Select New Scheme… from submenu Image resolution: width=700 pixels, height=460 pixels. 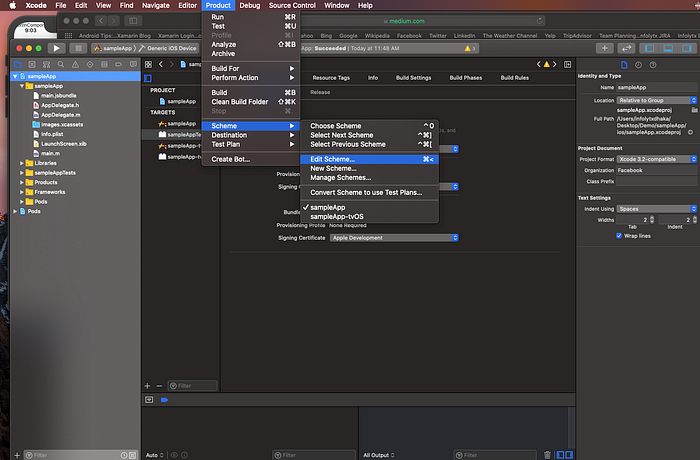click(369, 168)
